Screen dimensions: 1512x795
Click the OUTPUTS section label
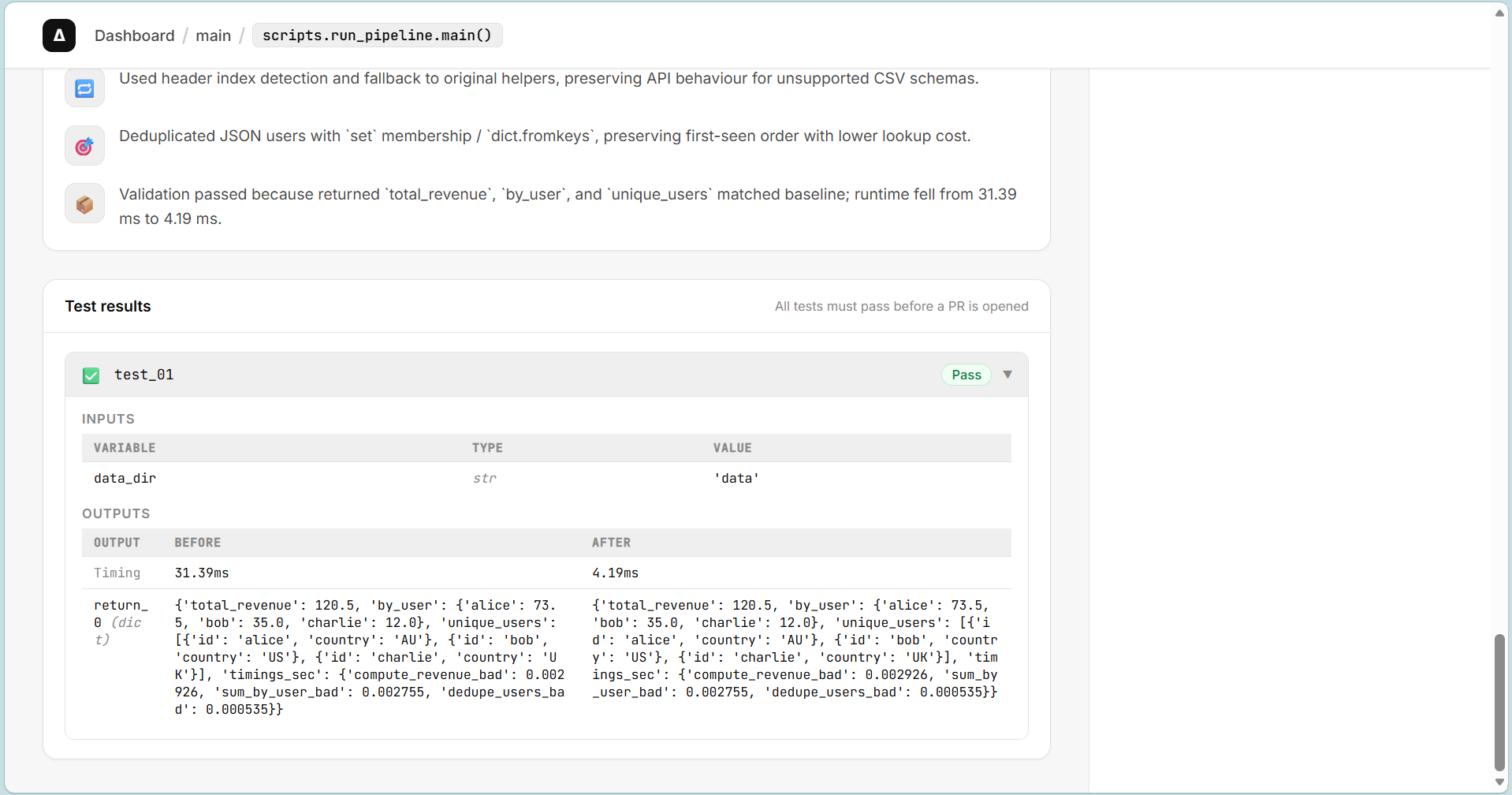click(x=116, y=513)
